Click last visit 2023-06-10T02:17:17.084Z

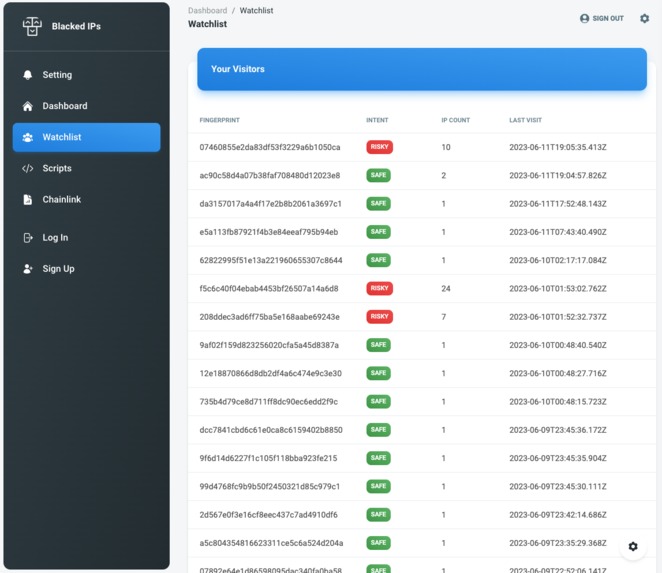[x=558, y=261]
